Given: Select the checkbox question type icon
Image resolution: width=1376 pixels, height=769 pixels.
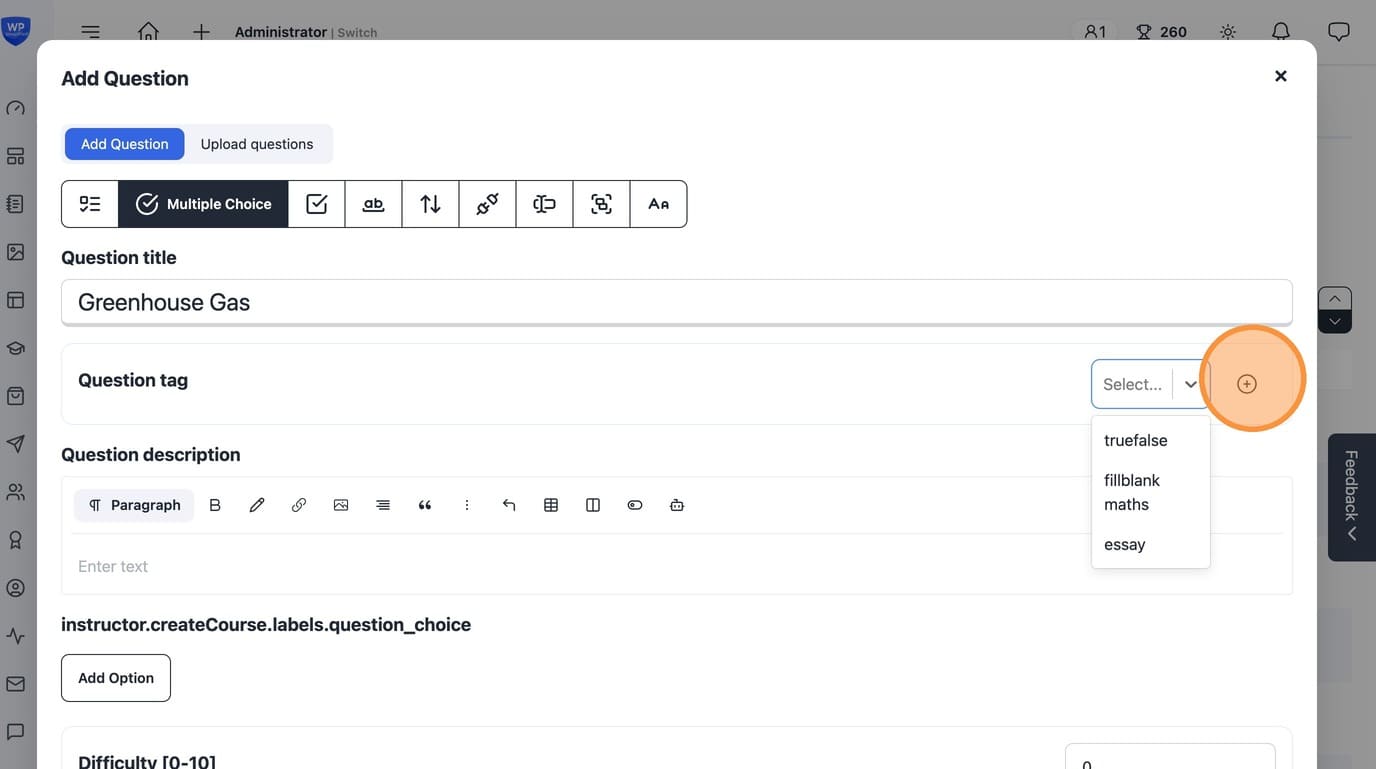Looking at the screenshot, I should point(317,204).
